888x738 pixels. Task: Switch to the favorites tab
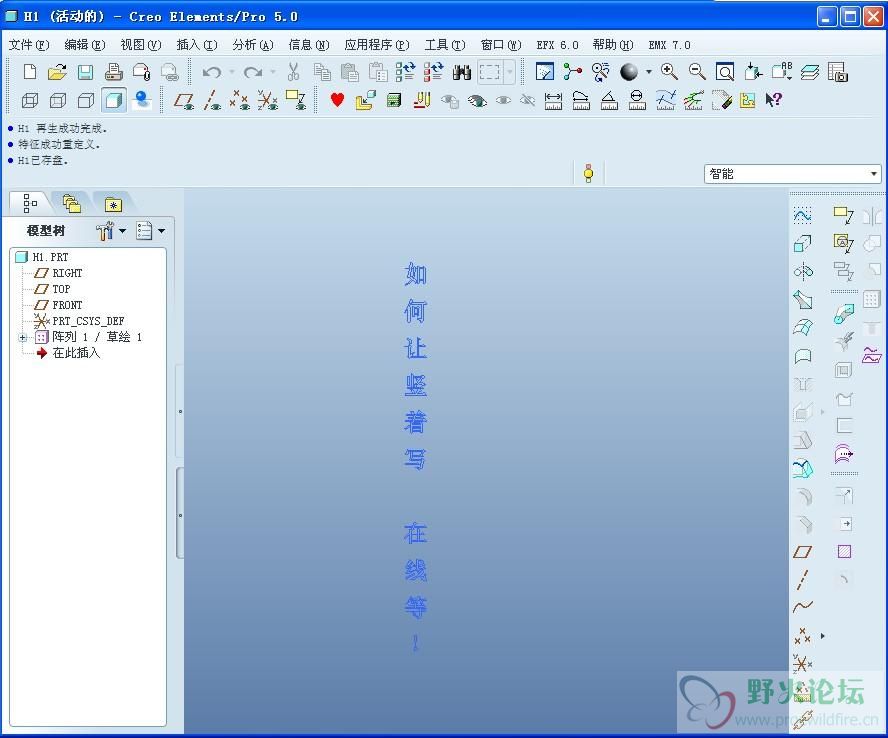click(113, 203)
